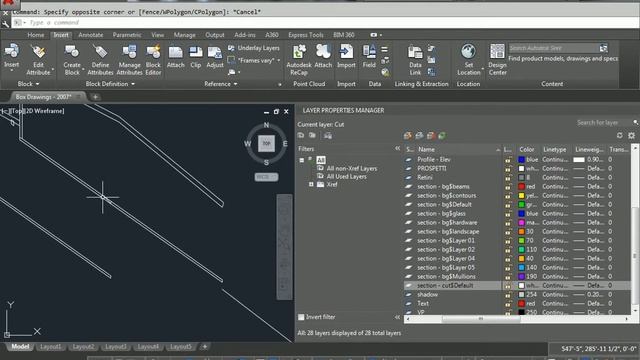
Task: Switch to the Home ribbon tab
Action: click(36, 35)
